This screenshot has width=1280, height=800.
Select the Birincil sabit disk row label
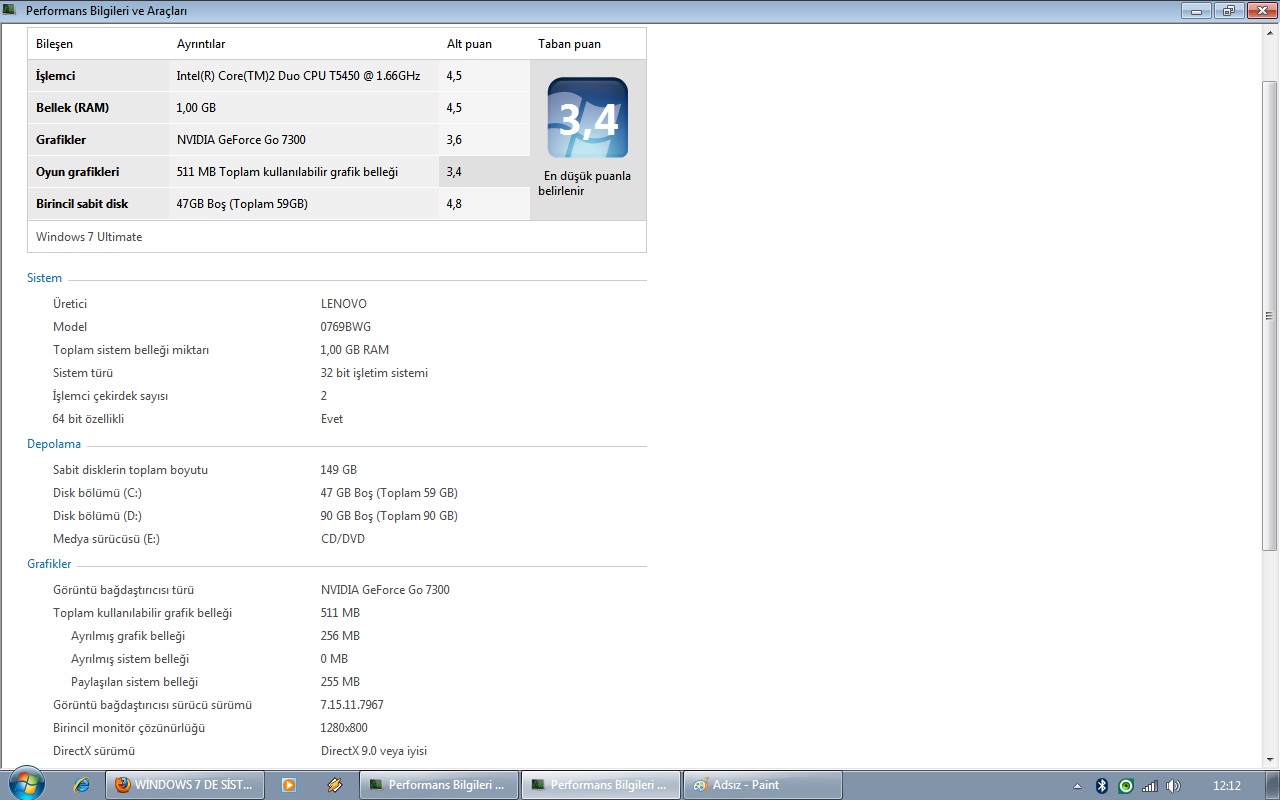(82, 204)
